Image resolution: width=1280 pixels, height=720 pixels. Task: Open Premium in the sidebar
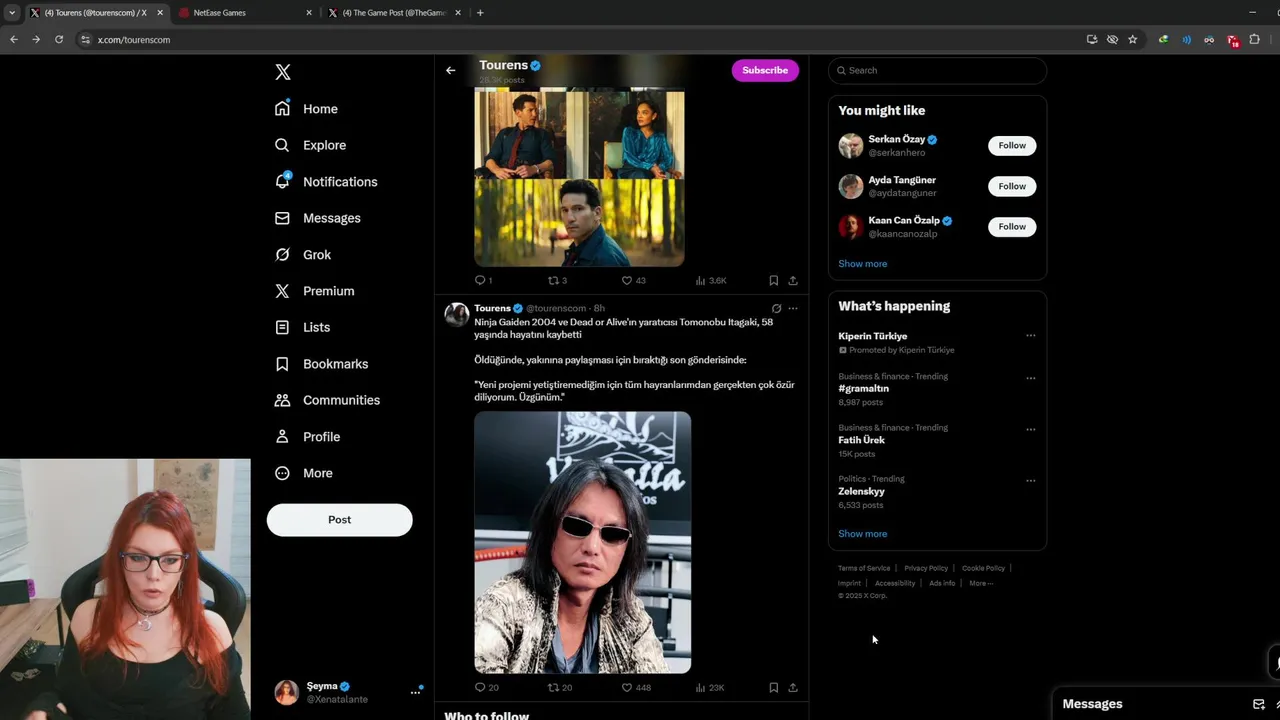[x=315, y=291]
